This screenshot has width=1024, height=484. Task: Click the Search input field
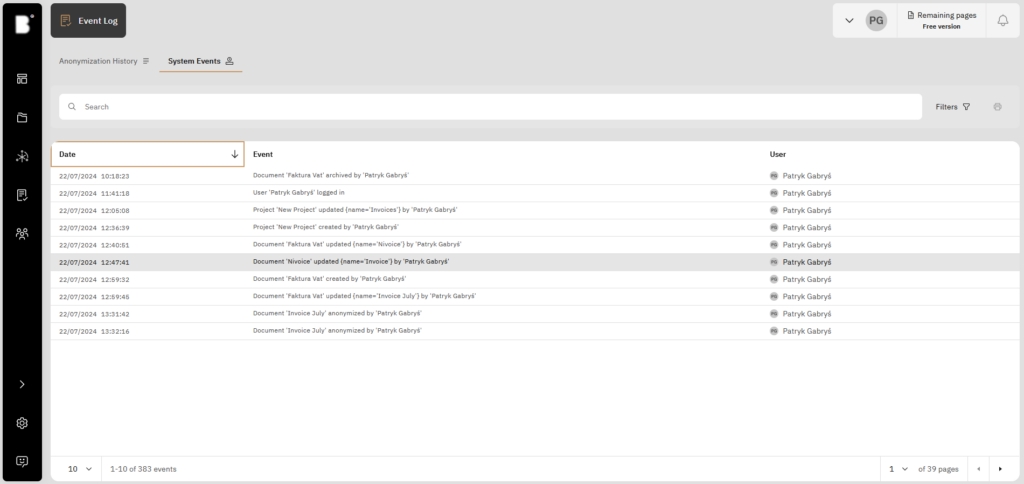[490, 106]
